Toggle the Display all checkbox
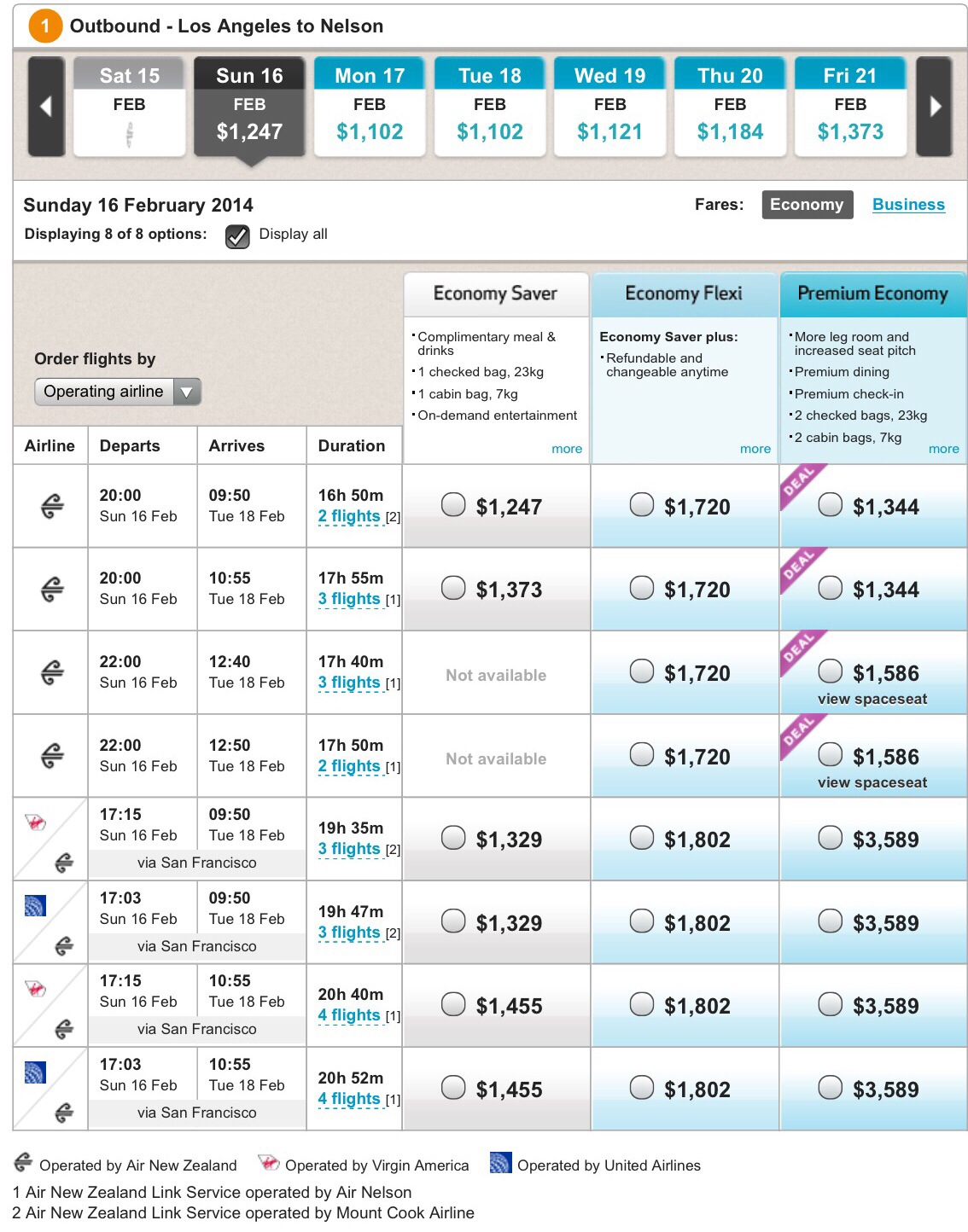This screenshot has width=968, height=1232. click(237, 235)
